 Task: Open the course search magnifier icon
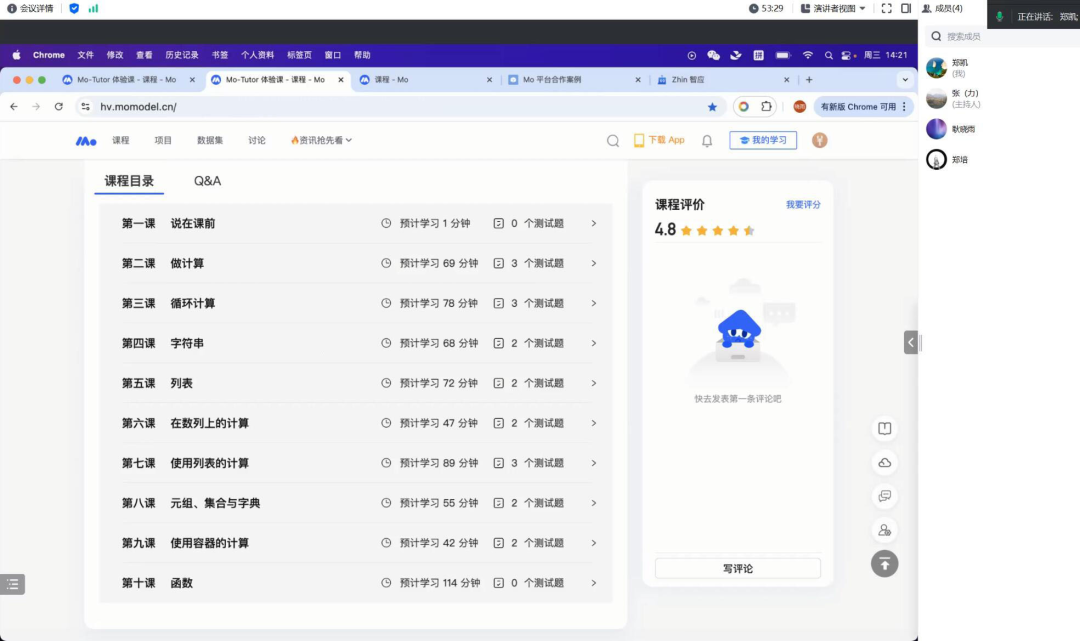coord(613,140)
